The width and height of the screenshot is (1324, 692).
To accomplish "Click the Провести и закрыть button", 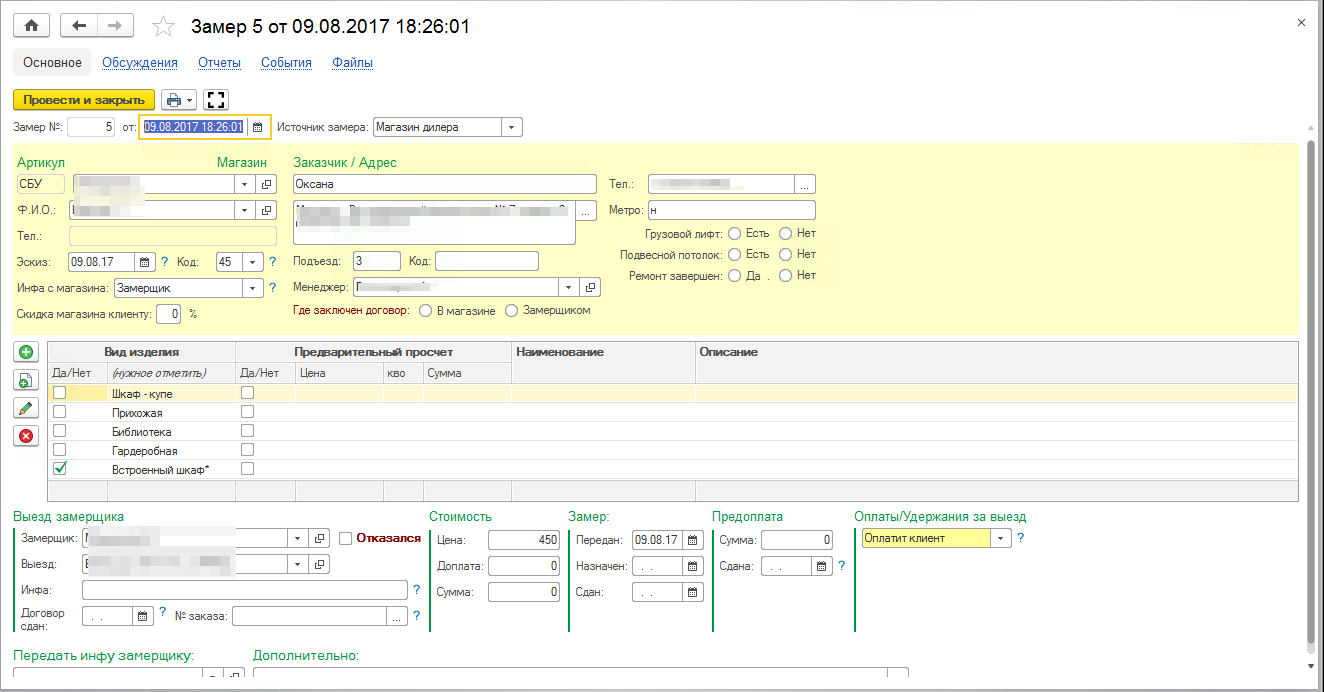I will (84, 100).
